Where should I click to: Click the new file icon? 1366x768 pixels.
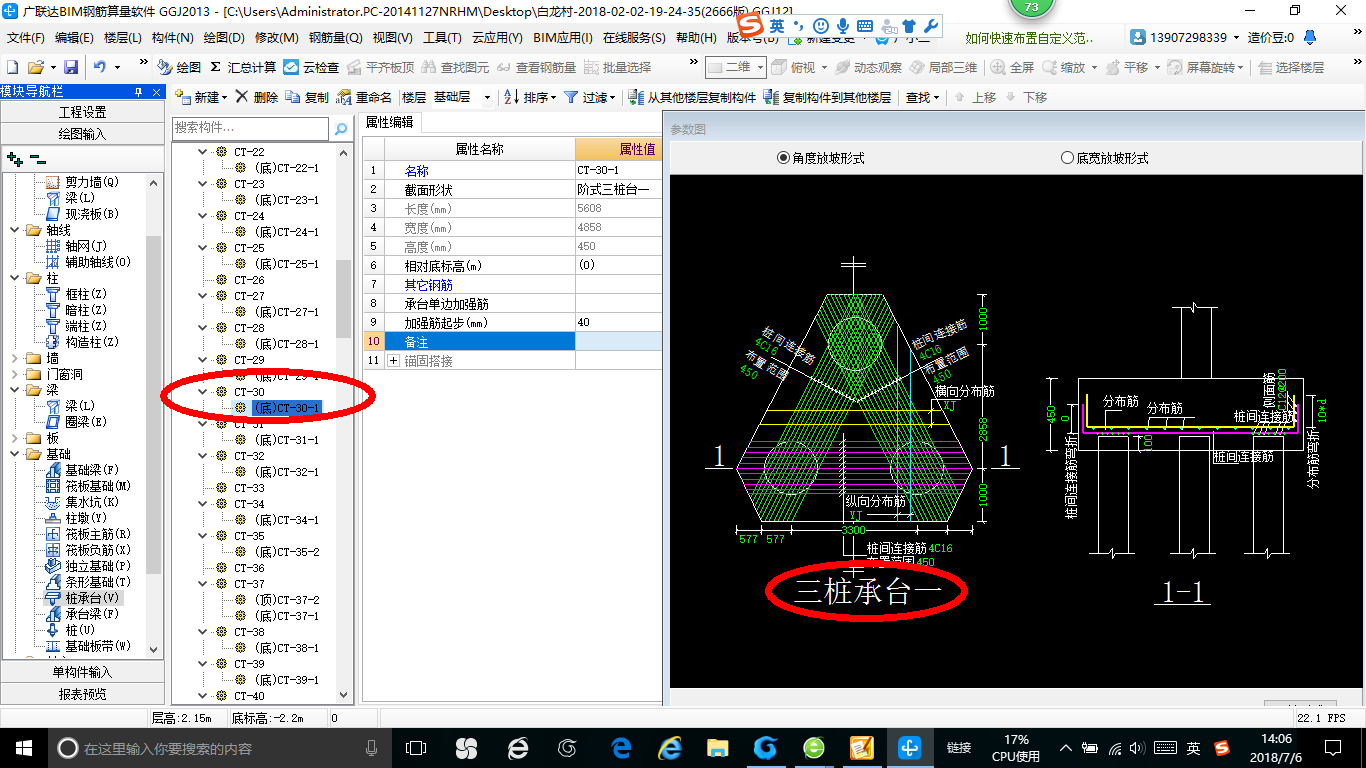[13, 67]
